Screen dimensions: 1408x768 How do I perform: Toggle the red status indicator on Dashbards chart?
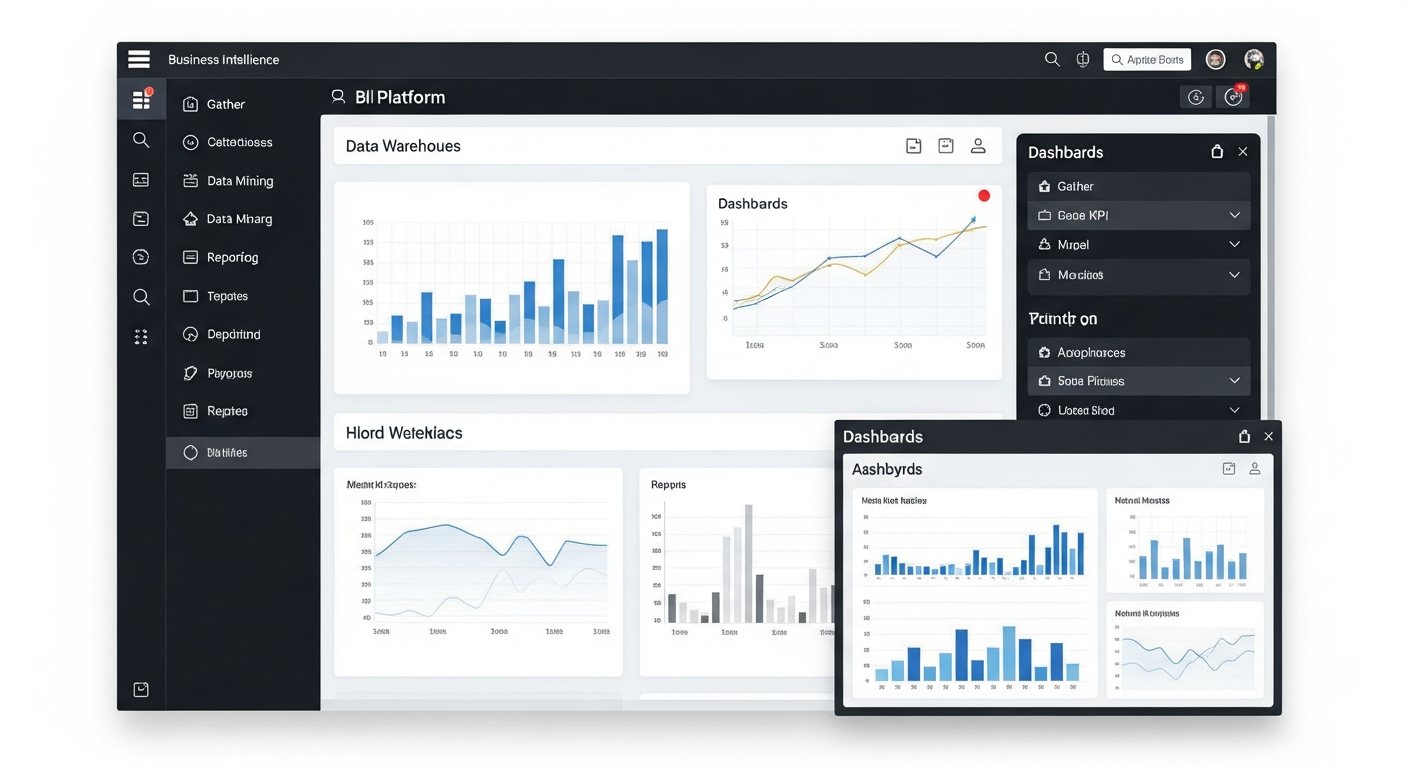coord(983,195)
